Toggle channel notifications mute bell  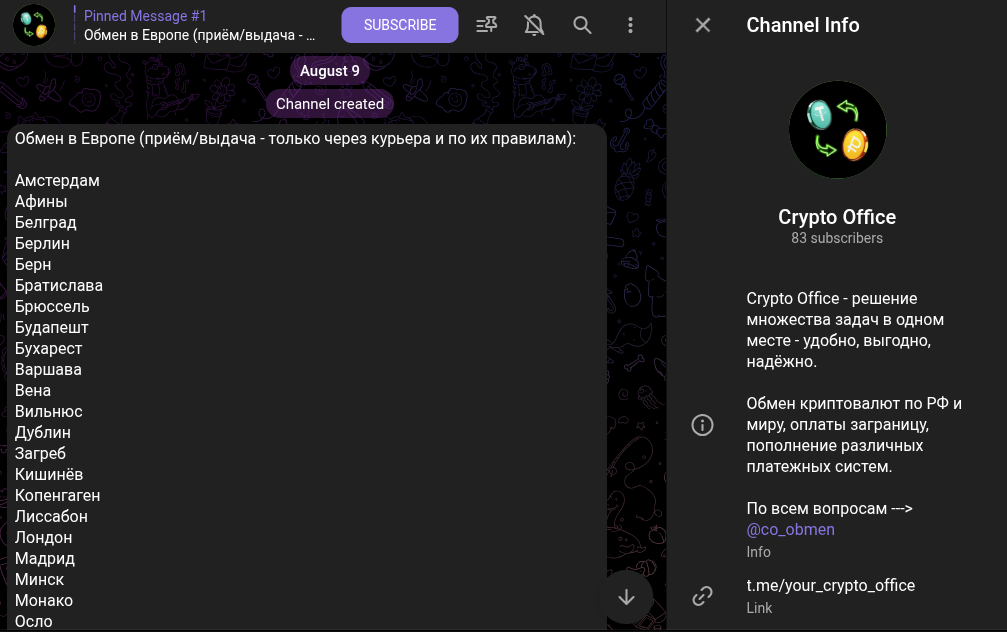pyautogui.click(x=535, y=25)
